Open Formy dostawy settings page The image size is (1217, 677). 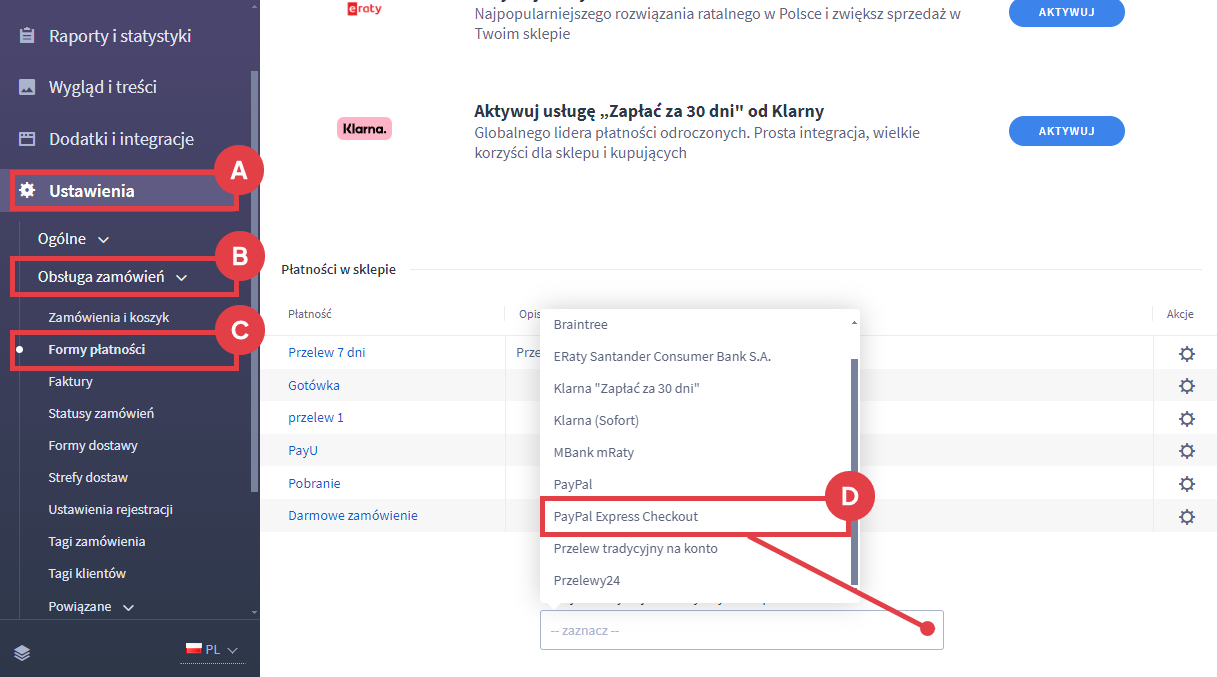[x=93, y=445]
